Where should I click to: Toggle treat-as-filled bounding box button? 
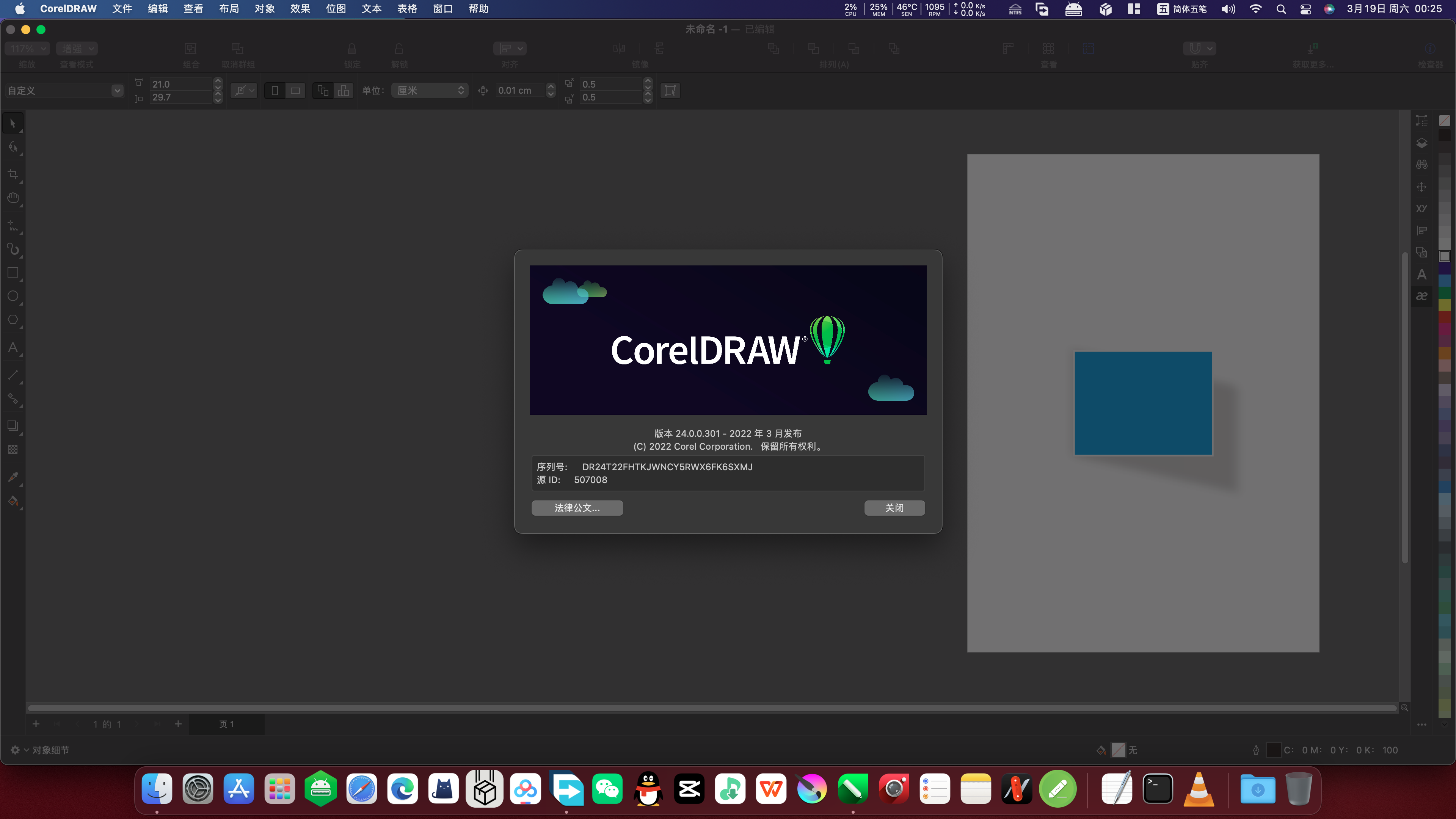(670, 91)
